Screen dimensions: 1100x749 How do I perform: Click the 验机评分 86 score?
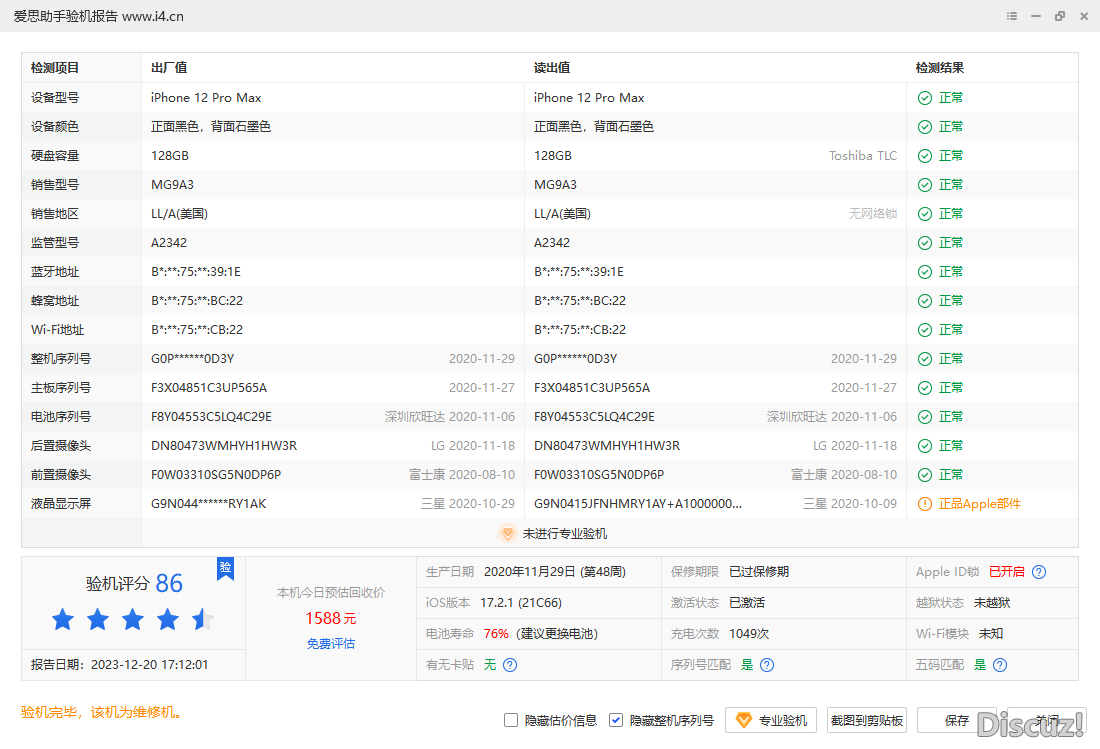134,583
